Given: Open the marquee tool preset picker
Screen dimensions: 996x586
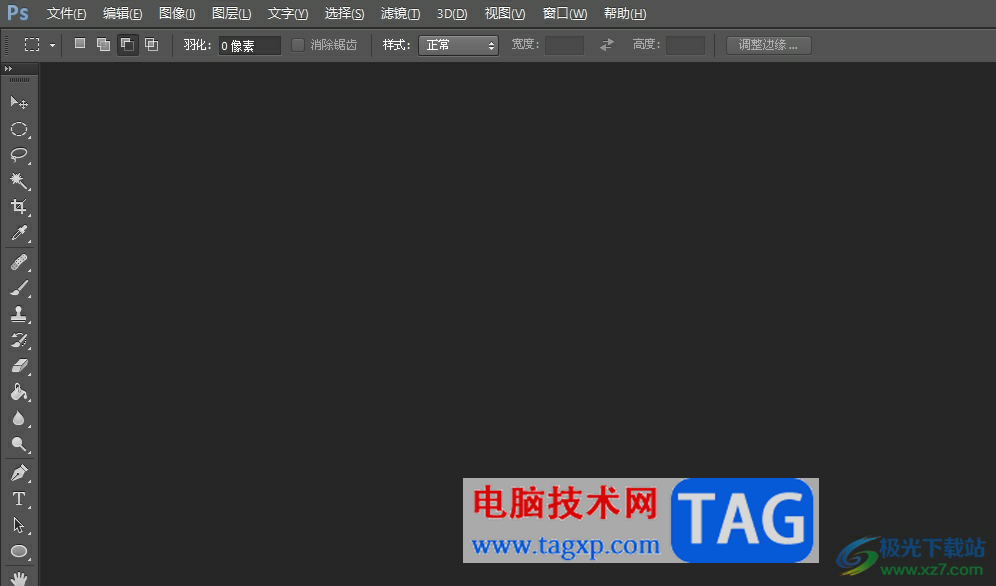Looking at the screenshot, I should point(52,45).
